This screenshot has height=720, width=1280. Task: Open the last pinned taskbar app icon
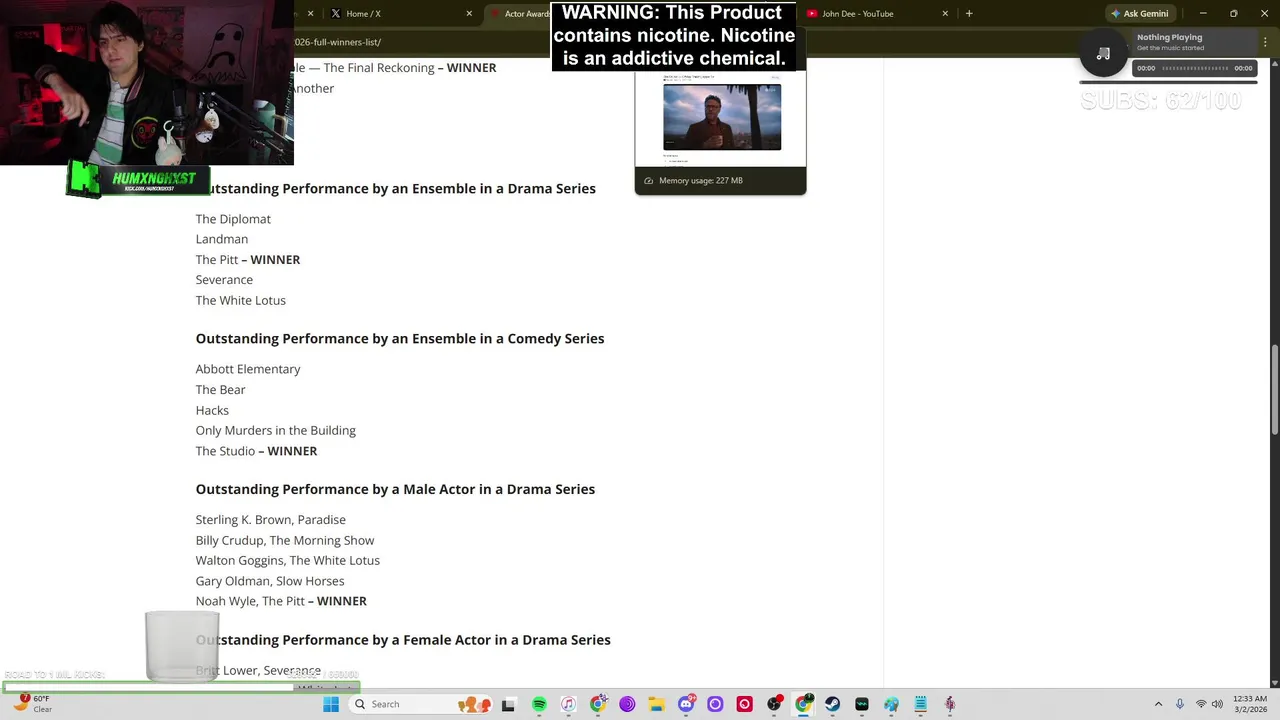pyautogui.click(x=950, y=704)
